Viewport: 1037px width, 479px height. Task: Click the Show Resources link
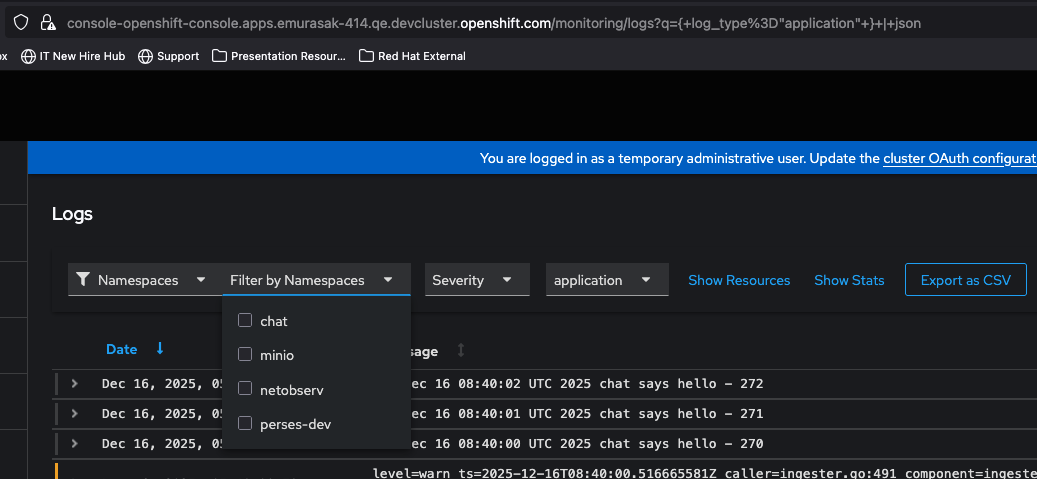pyautogui.click(x=739, y=280)
